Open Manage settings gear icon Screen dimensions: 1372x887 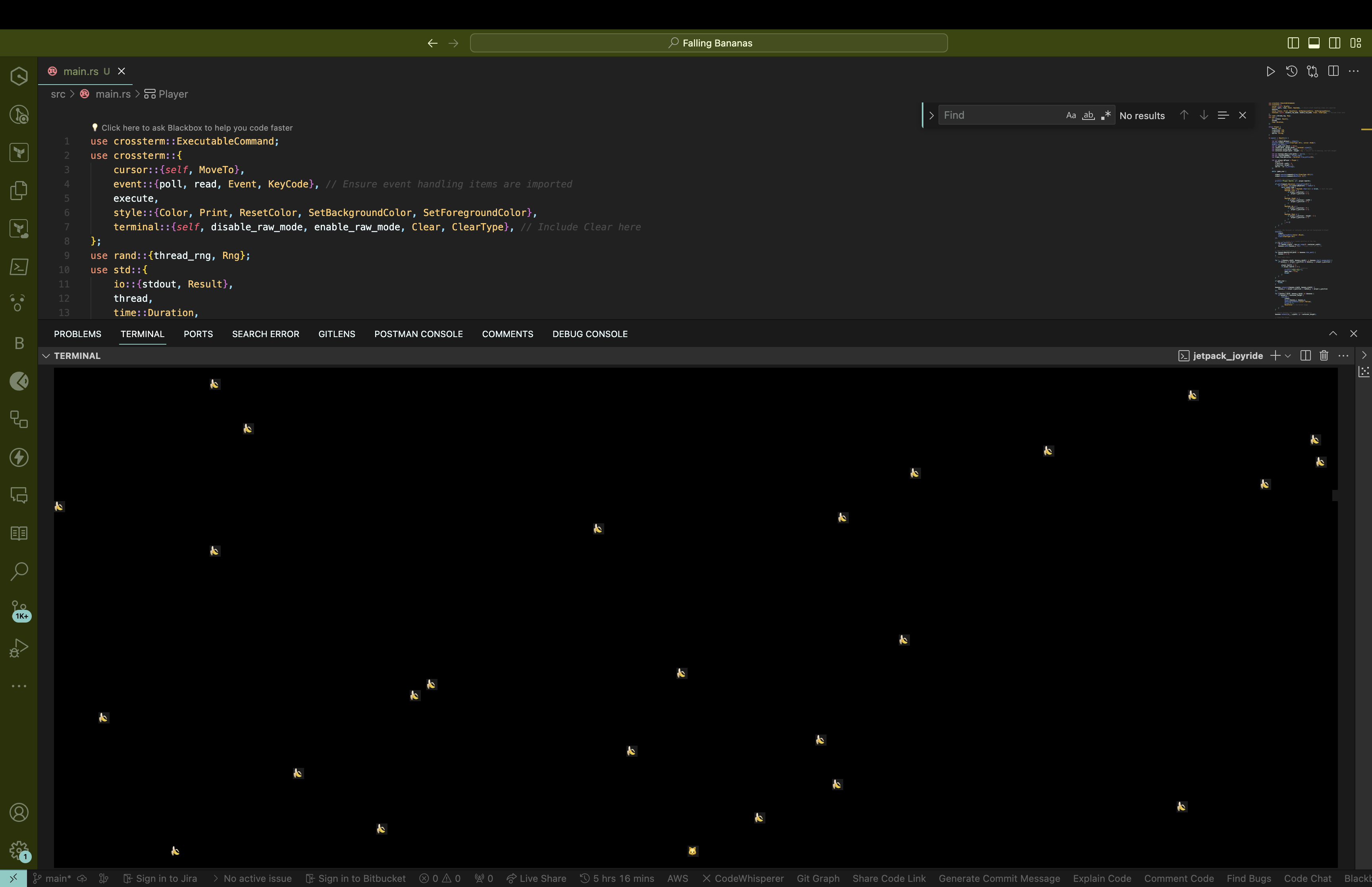pos(19,850)
